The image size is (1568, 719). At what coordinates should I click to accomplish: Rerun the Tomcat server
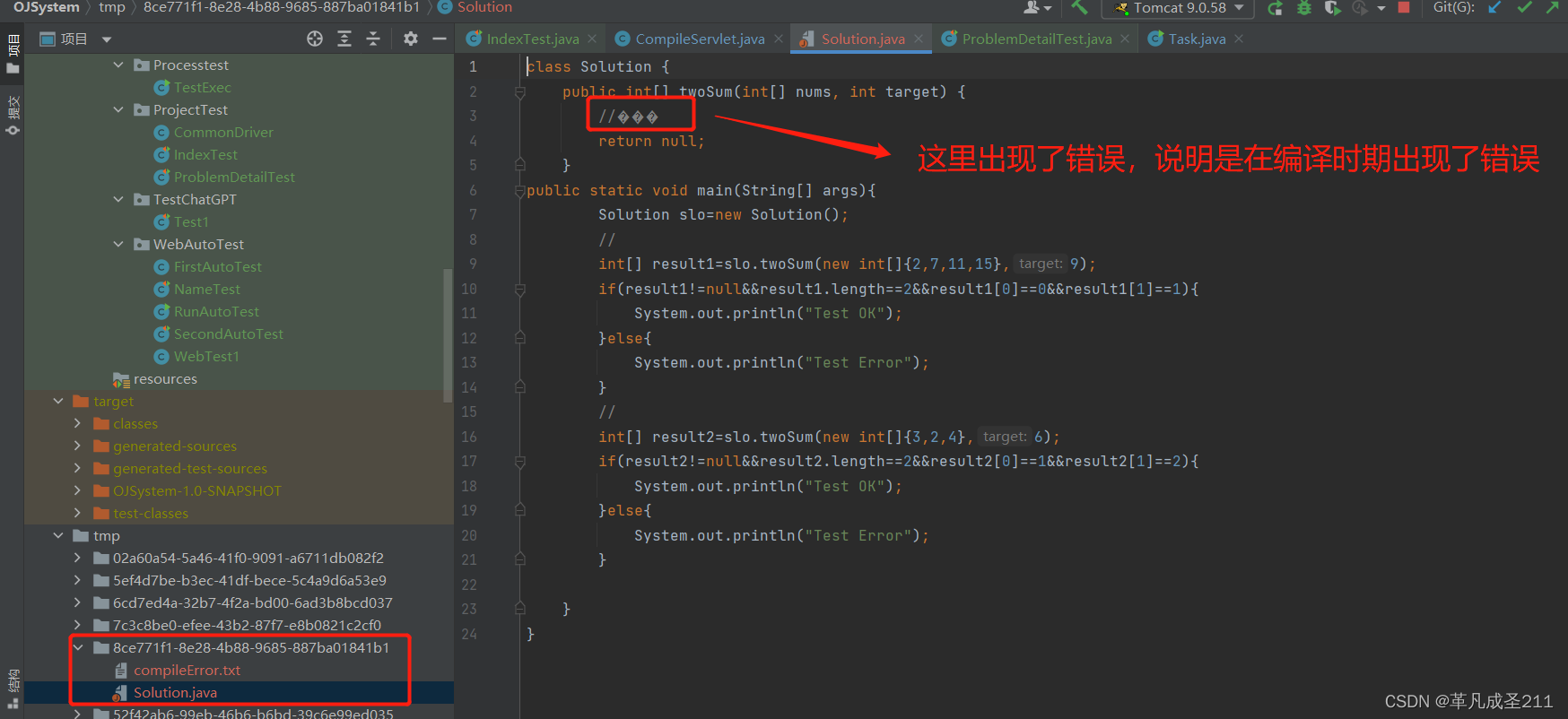point(1275,8)
